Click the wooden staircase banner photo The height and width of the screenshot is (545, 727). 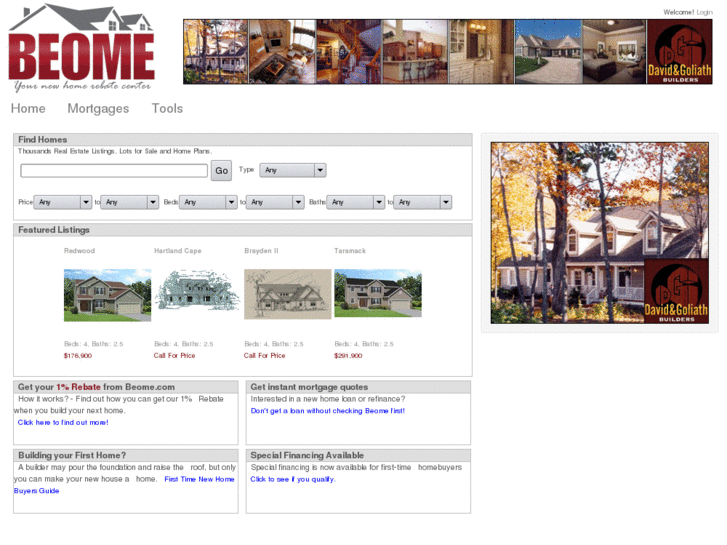(349, 51)
